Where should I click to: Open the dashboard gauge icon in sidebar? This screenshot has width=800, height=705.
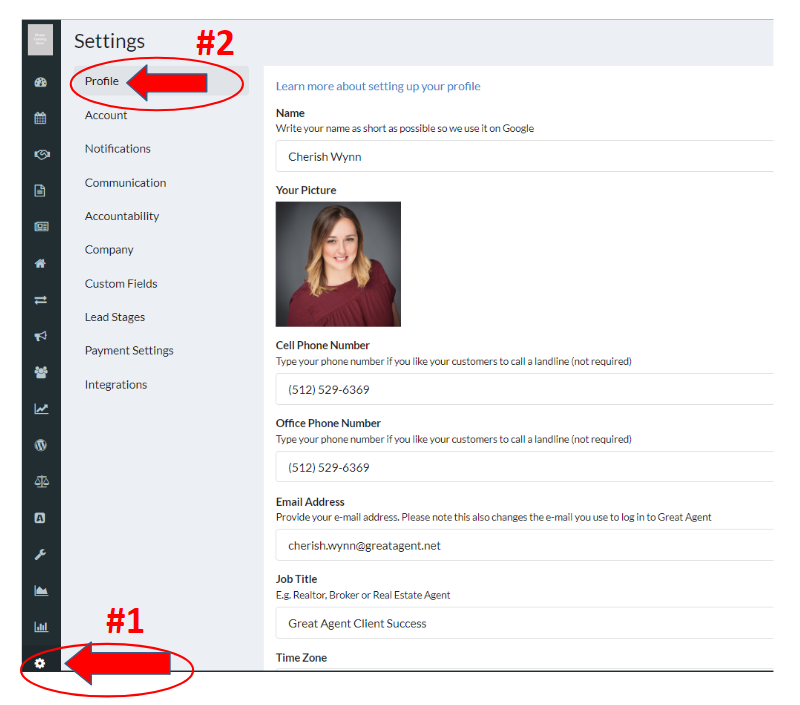tap(41, 82)
